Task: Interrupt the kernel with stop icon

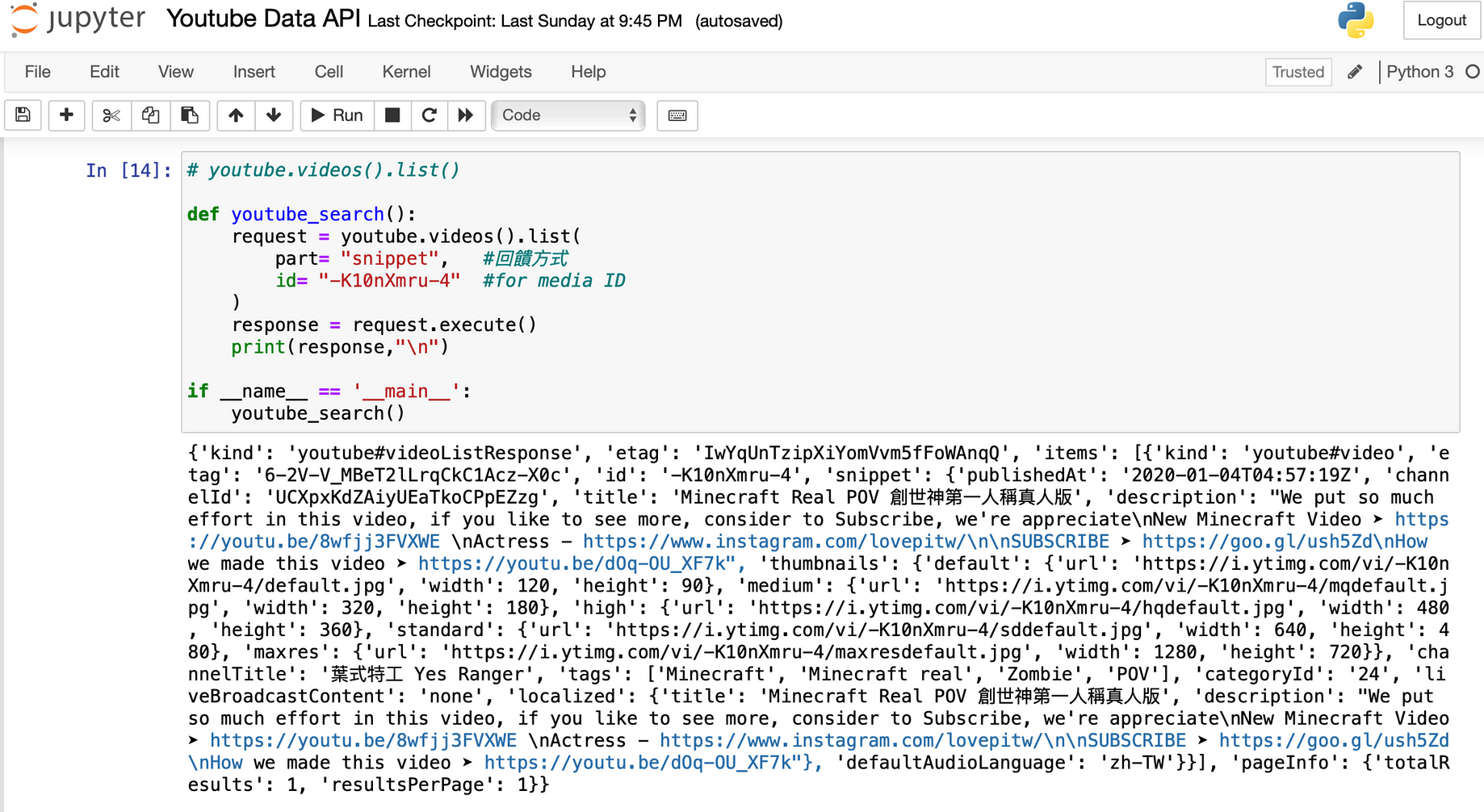Action: (392, 115)
